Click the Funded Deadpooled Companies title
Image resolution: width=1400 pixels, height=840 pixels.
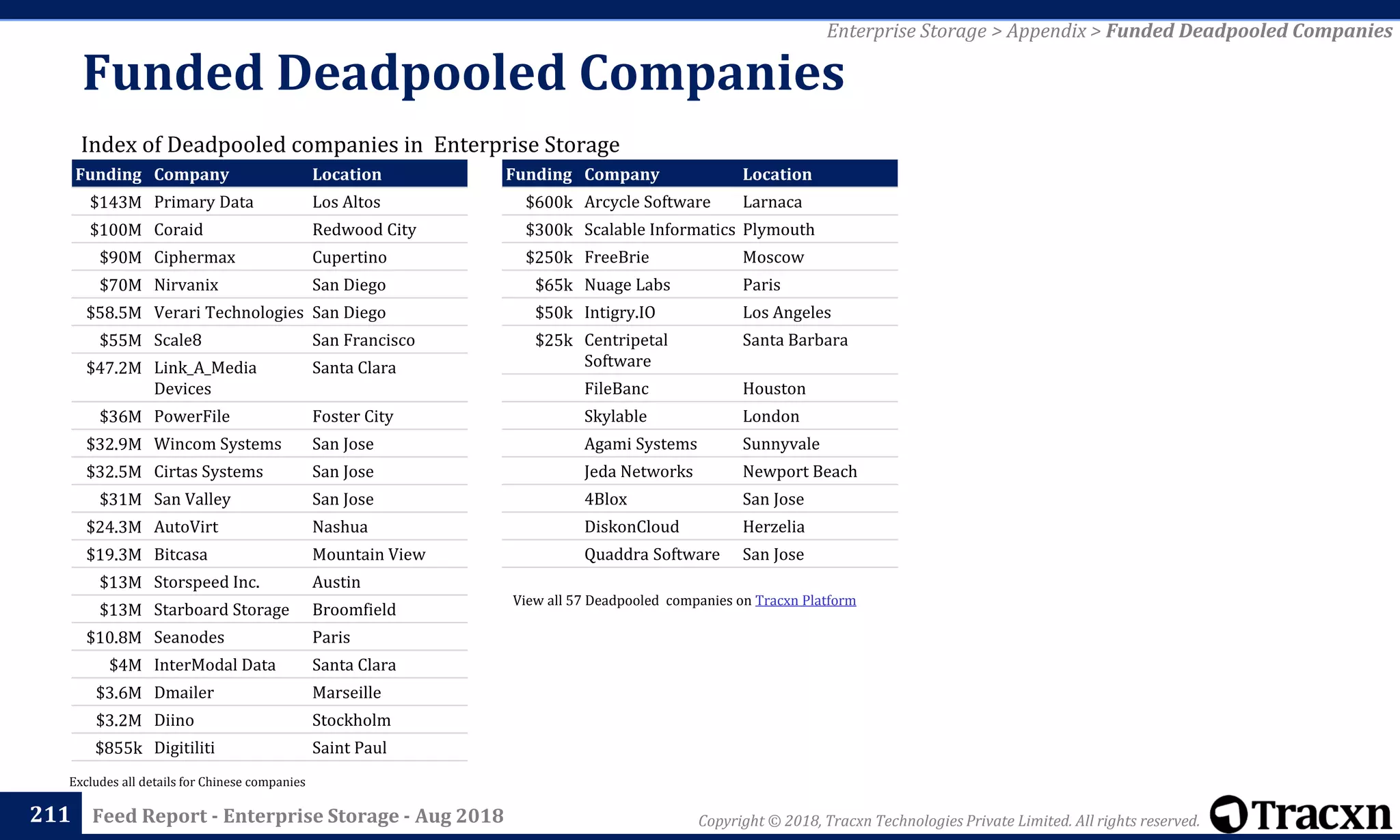click(x=463, y=72)
